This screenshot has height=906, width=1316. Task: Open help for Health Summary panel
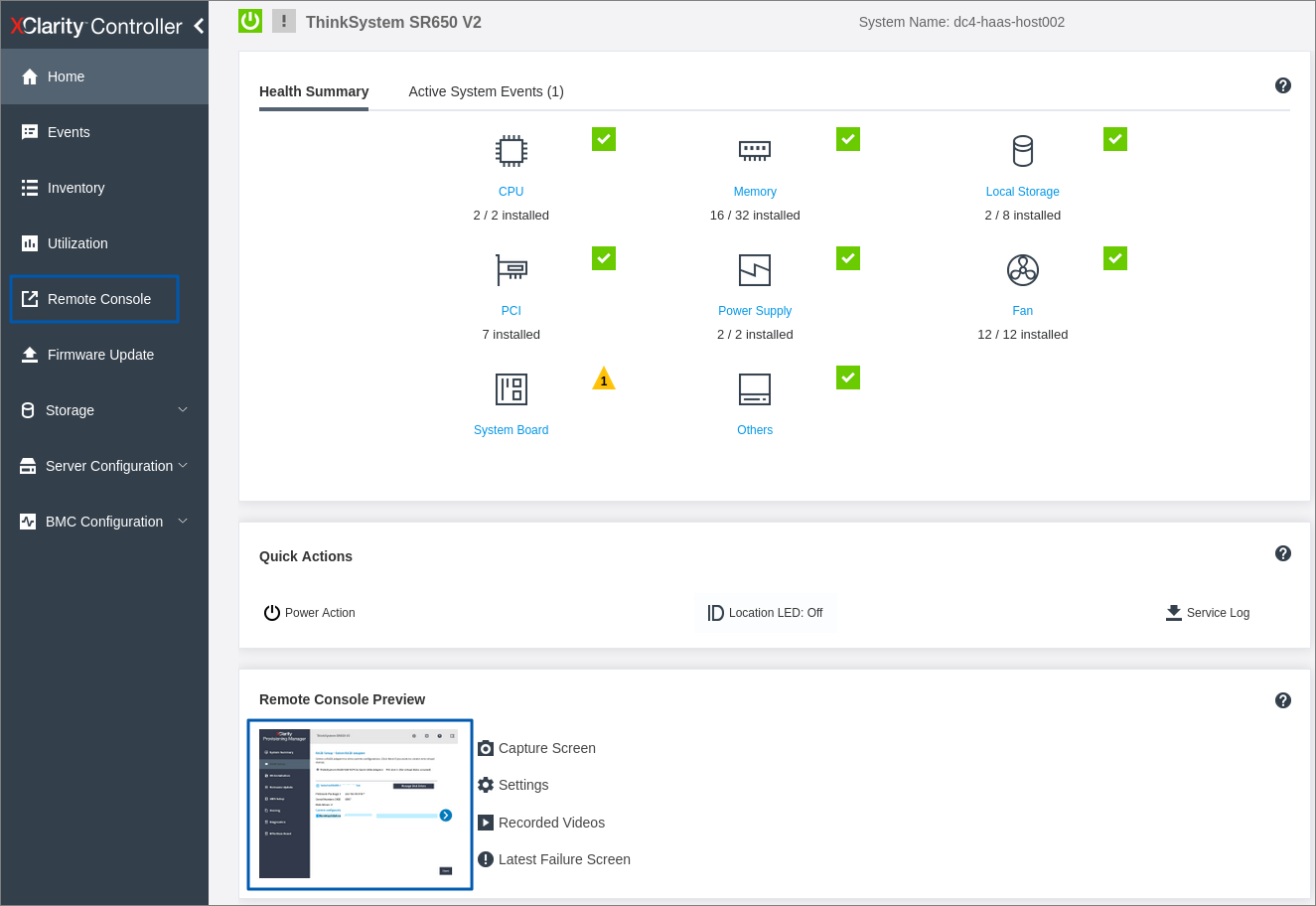coord(1283,85)
